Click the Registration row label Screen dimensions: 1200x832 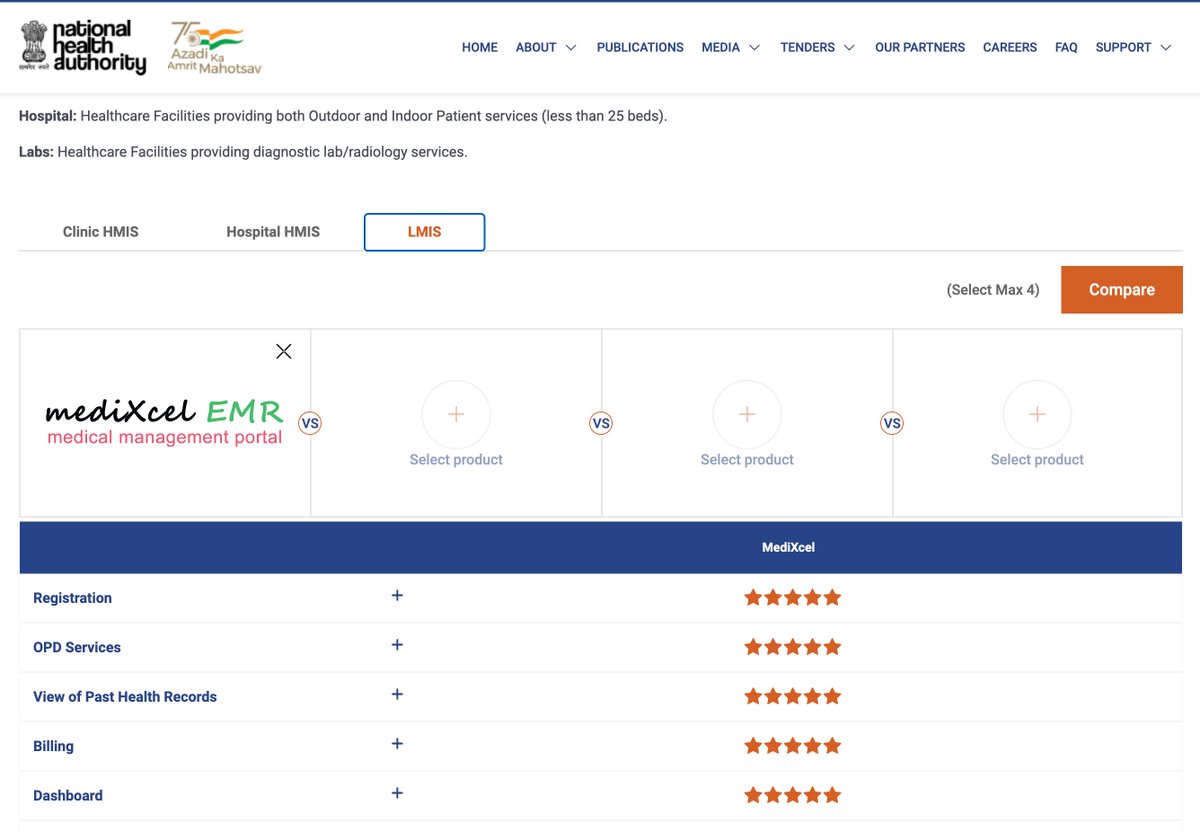[72, 598]
